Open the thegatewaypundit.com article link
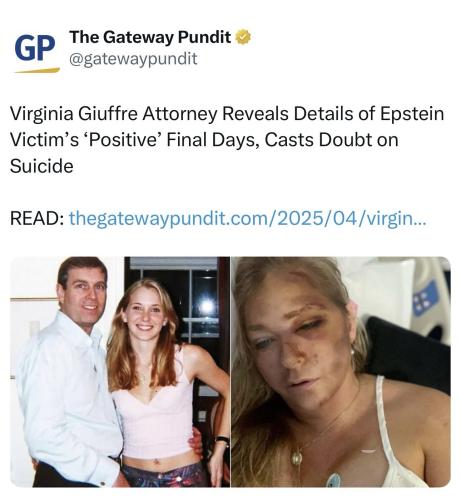461x500 pixels. [x=247, y=219]
